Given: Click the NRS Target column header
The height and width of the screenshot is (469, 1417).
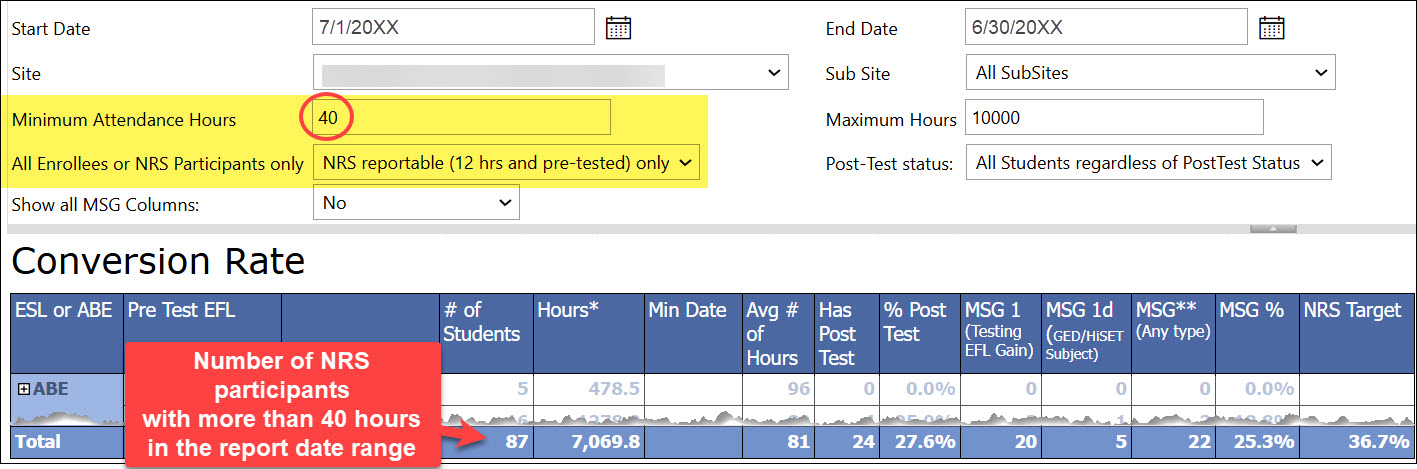Looking at the screenshot, I should pos(1352,311).
